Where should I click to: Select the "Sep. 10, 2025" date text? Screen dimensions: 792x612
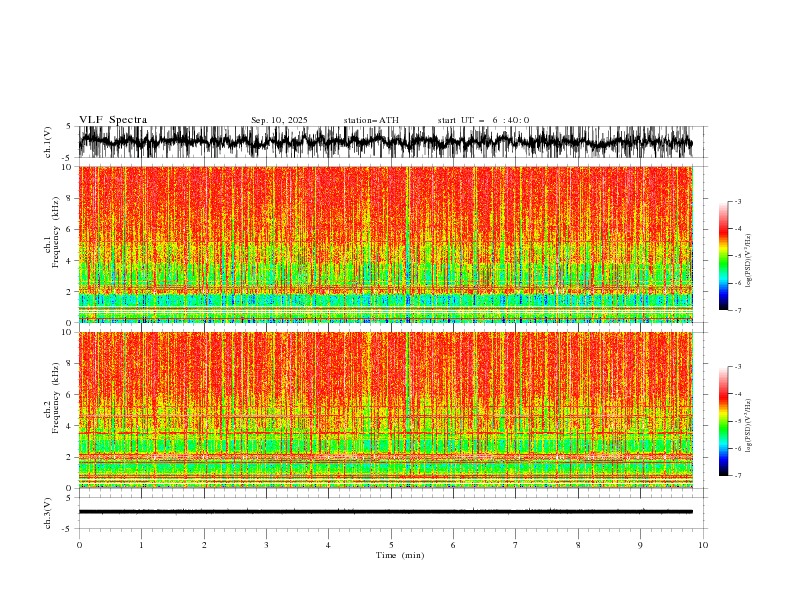[279, 120]
